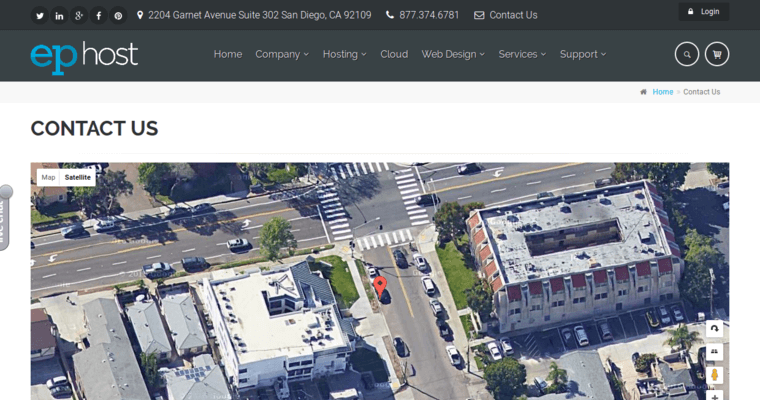Click the search magnifier icon
Screen dimensions: 760x400
click(x=687, y=54)
